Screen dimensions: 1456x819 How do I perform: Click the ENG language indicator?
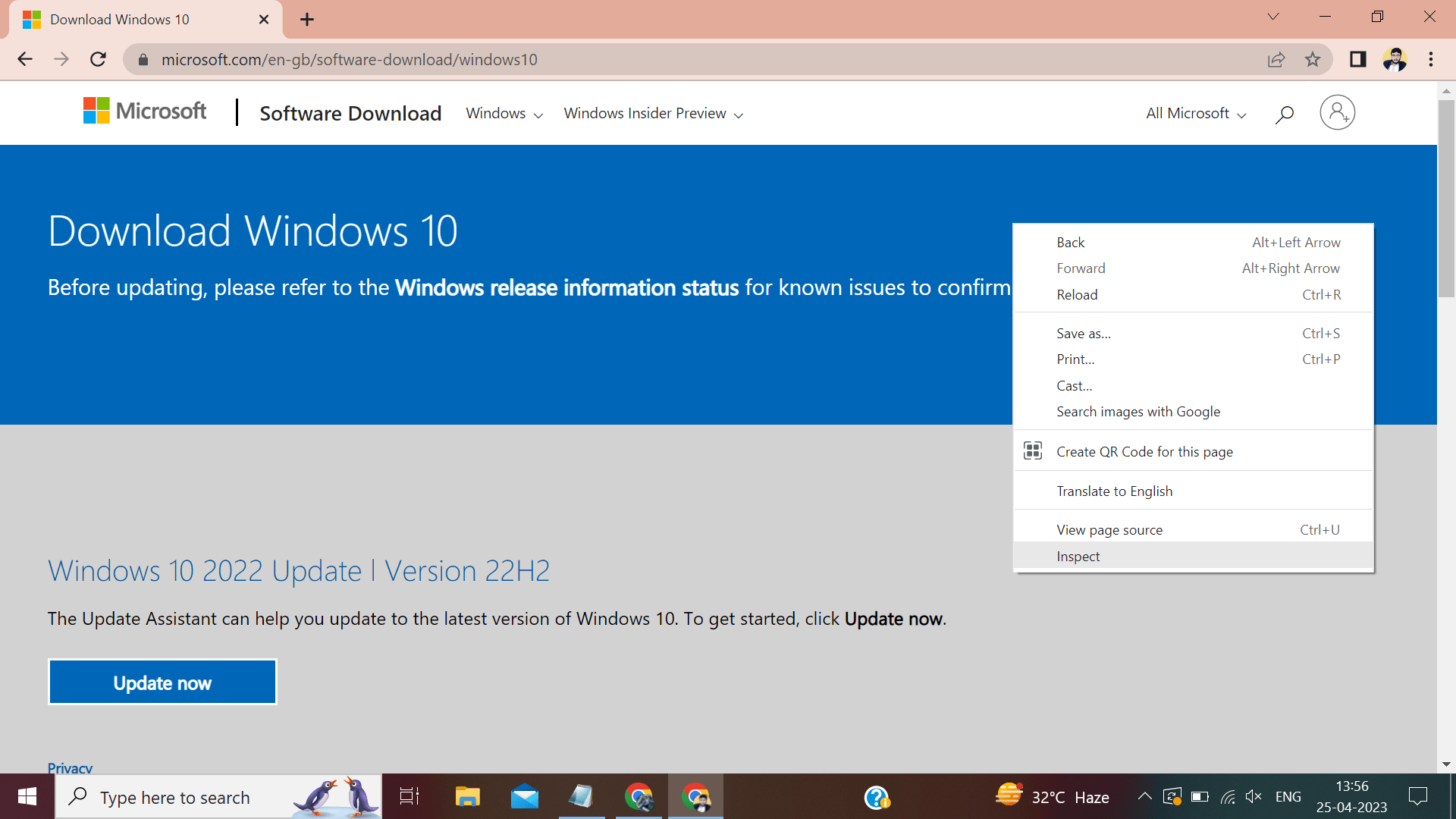[1288, 796]
